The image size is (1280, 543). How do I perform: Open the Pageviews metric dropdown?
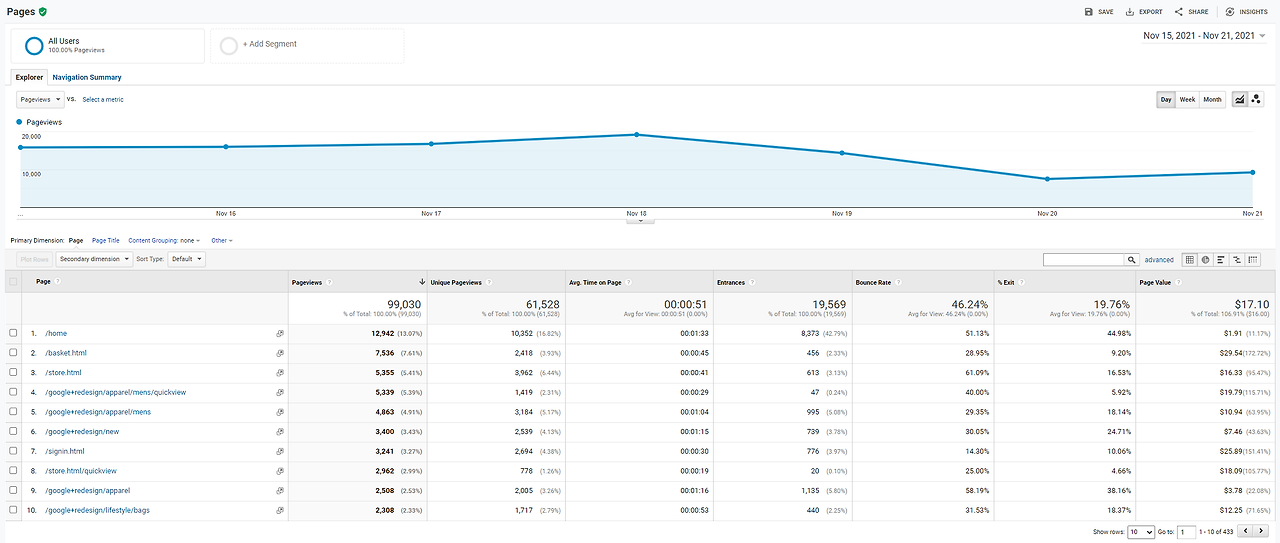point(41,99)
